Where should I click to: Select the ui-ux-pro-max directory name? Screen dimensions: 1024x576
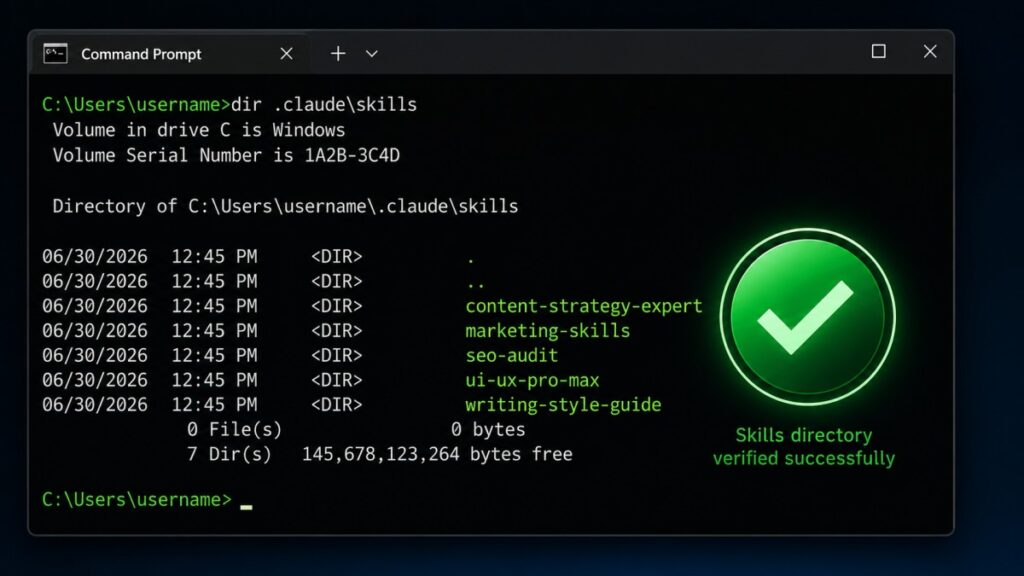pyautogui.click(x=532, y=380)
